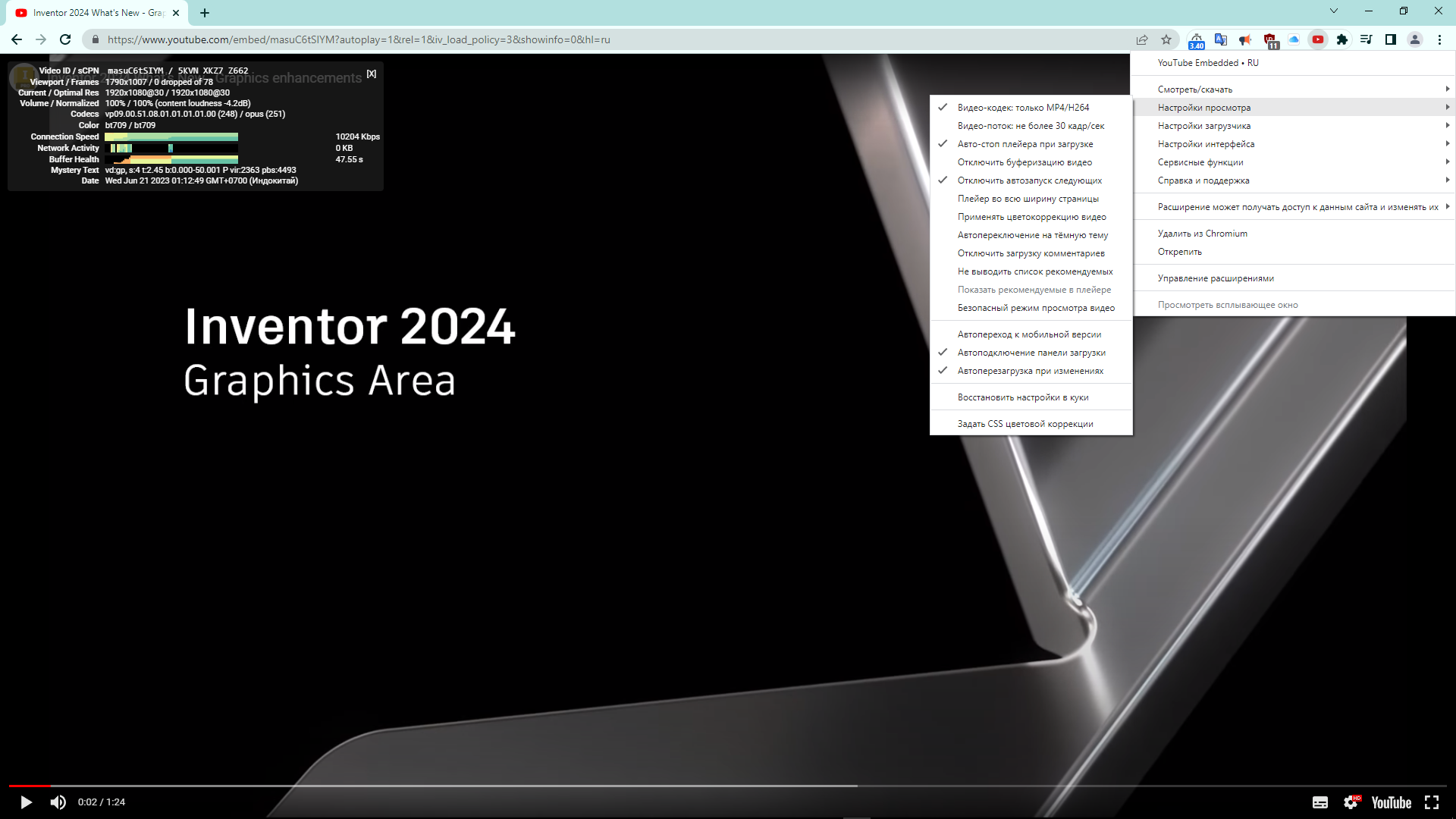
Task: Bookmark this page with star icon
Action: point(1166,39)
